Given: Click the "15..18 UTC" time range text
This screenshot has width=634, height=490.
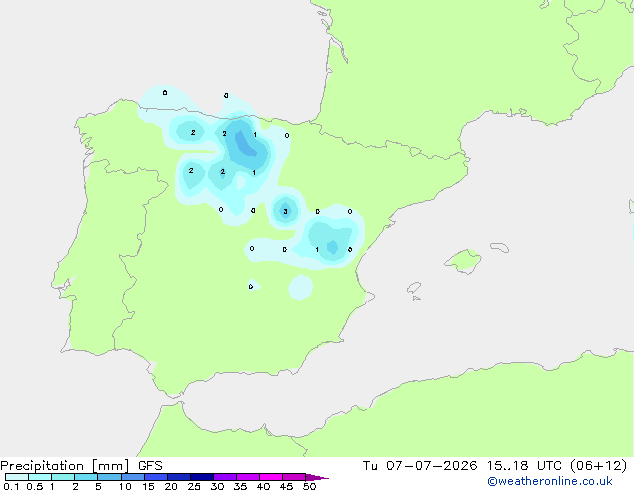Looking at the screenshot, I should [524, 466].
